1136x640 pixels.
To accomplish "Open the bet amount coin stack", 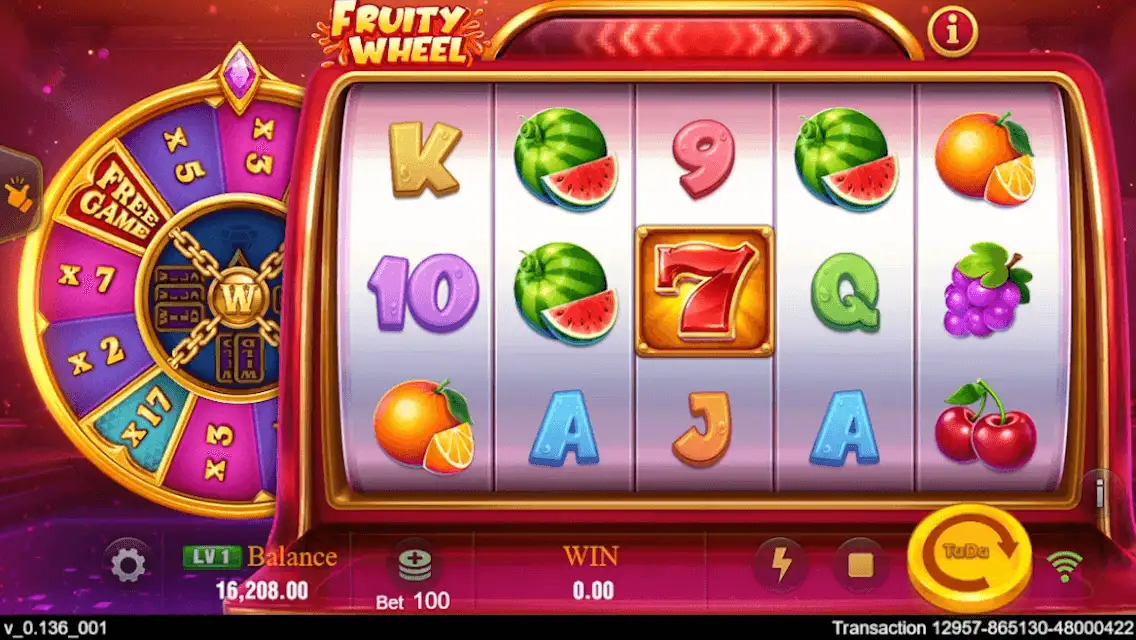I will (x=414, y=563).
